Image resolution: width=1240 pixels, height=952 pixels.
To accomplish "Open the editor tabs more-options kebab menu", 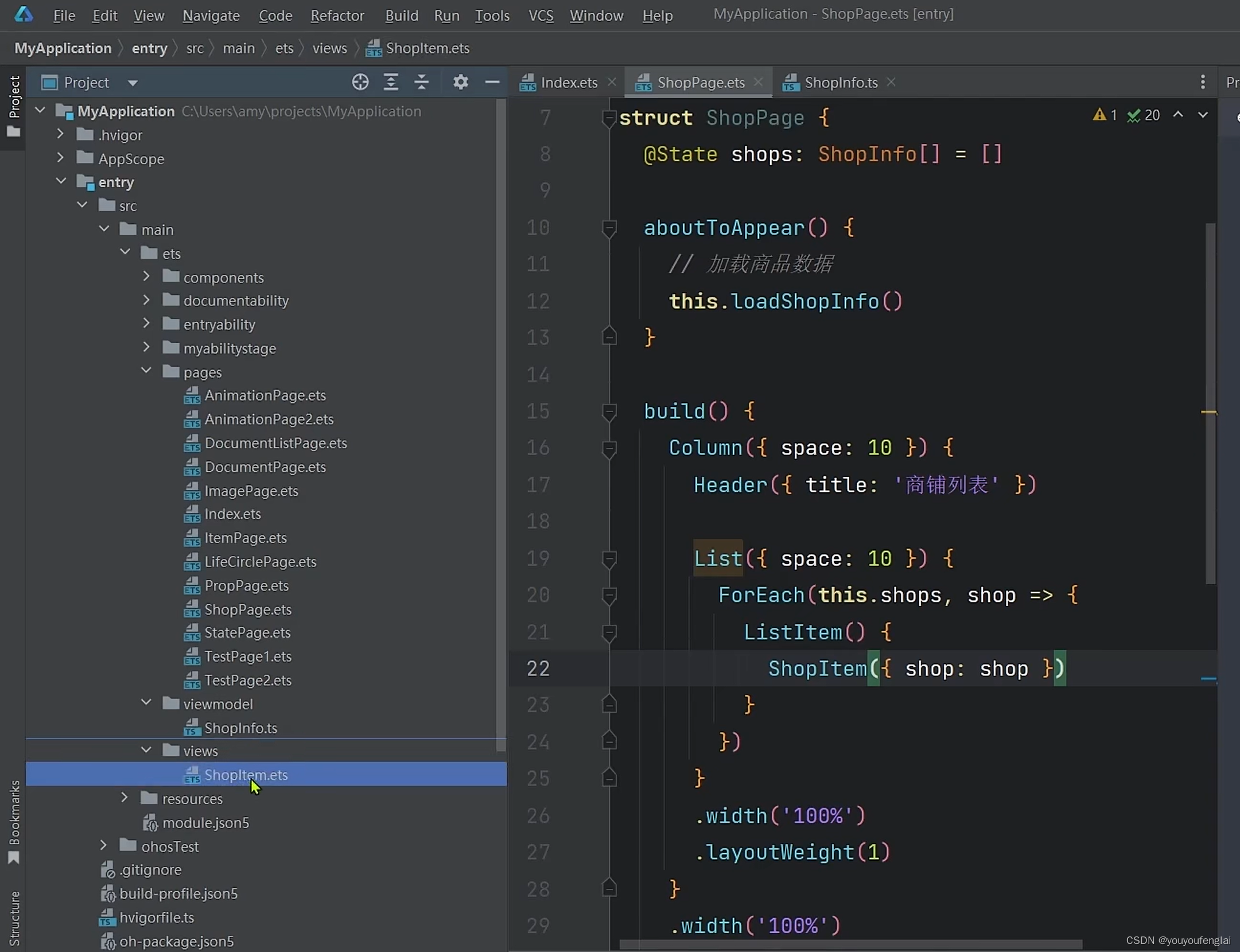I will tap(1202, 83).
